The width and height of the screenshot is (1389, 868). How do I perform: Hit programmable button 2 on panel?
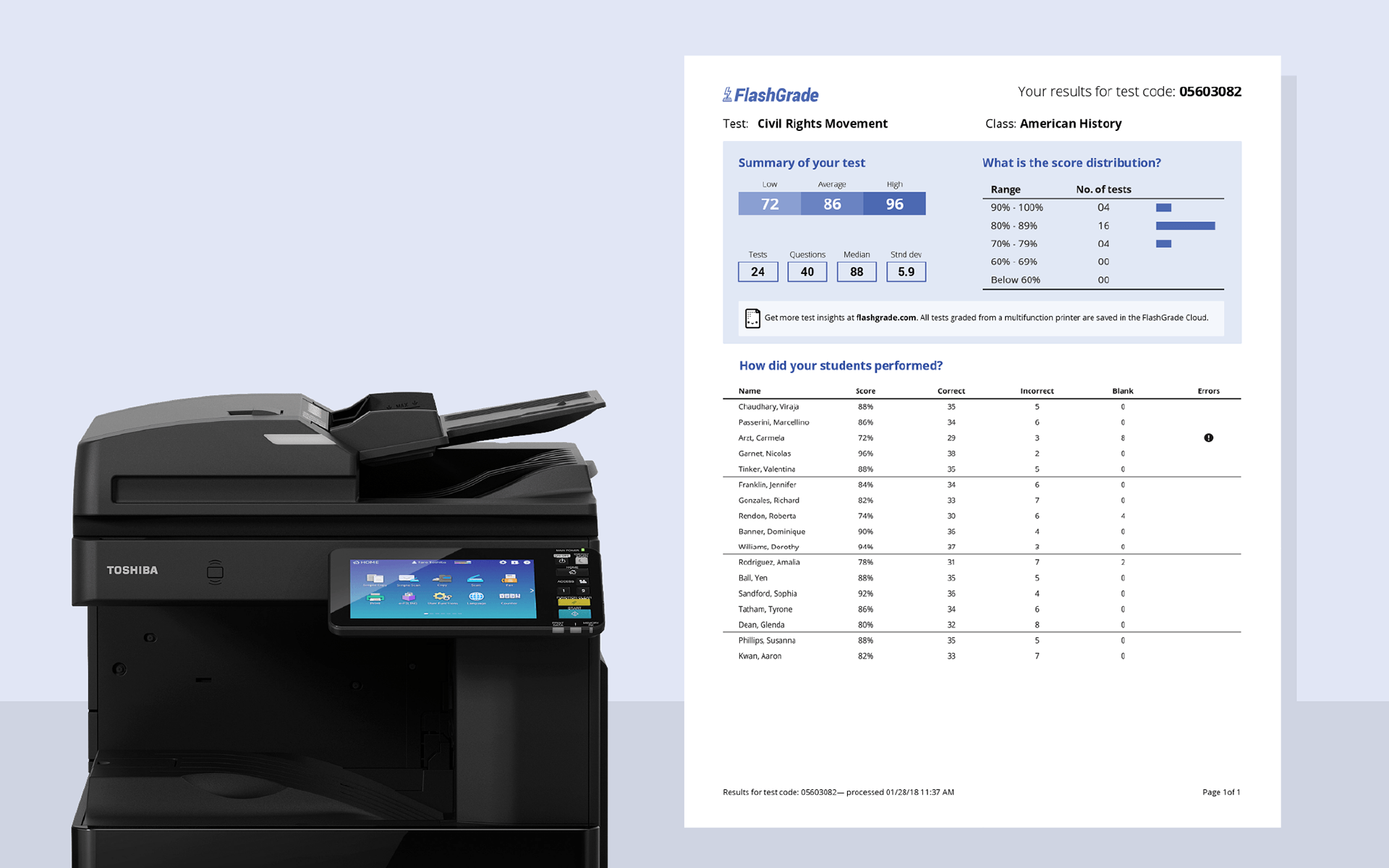583,591
